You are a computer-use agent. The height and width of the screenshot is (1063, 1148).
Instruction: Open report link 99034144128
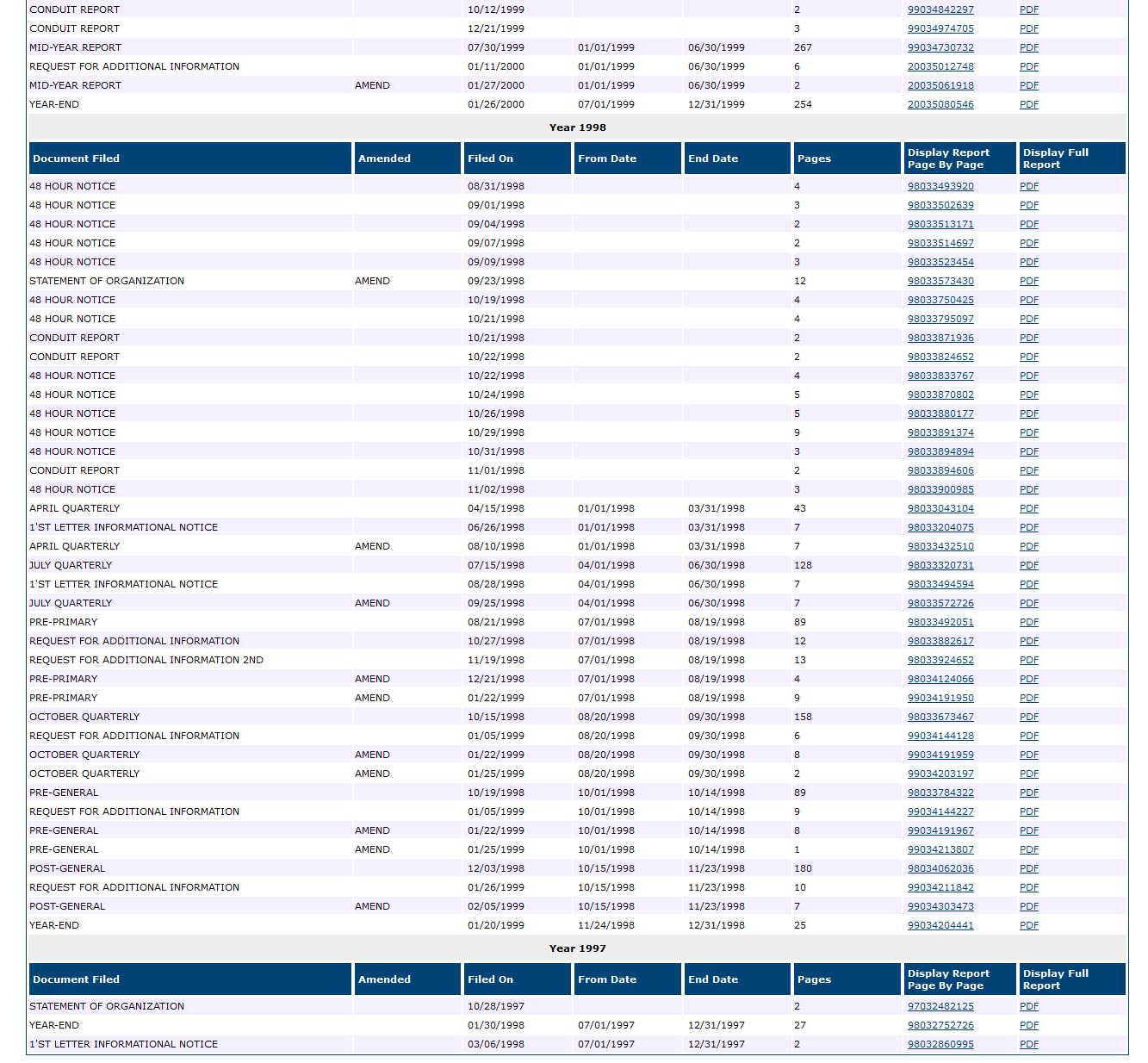940,736
